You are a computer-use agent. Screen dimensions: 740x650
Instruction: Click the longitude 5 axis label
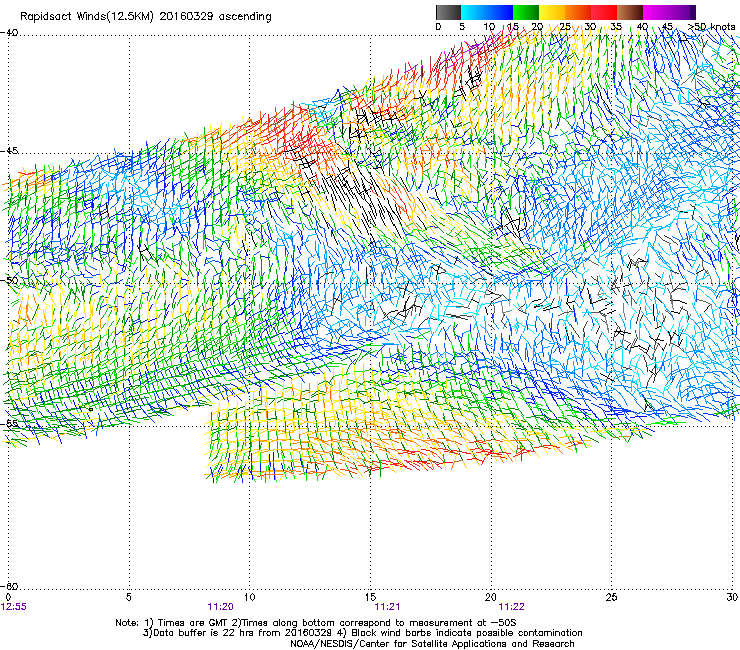click(128, 597)
